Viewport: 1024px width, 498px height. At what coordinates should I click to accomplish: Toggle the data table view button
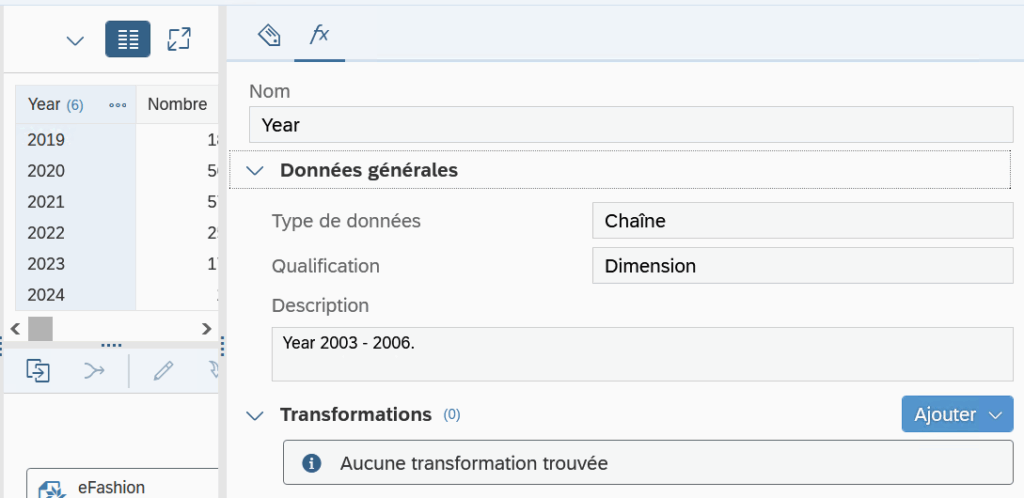pyautogui.click(x=128, y=39)
